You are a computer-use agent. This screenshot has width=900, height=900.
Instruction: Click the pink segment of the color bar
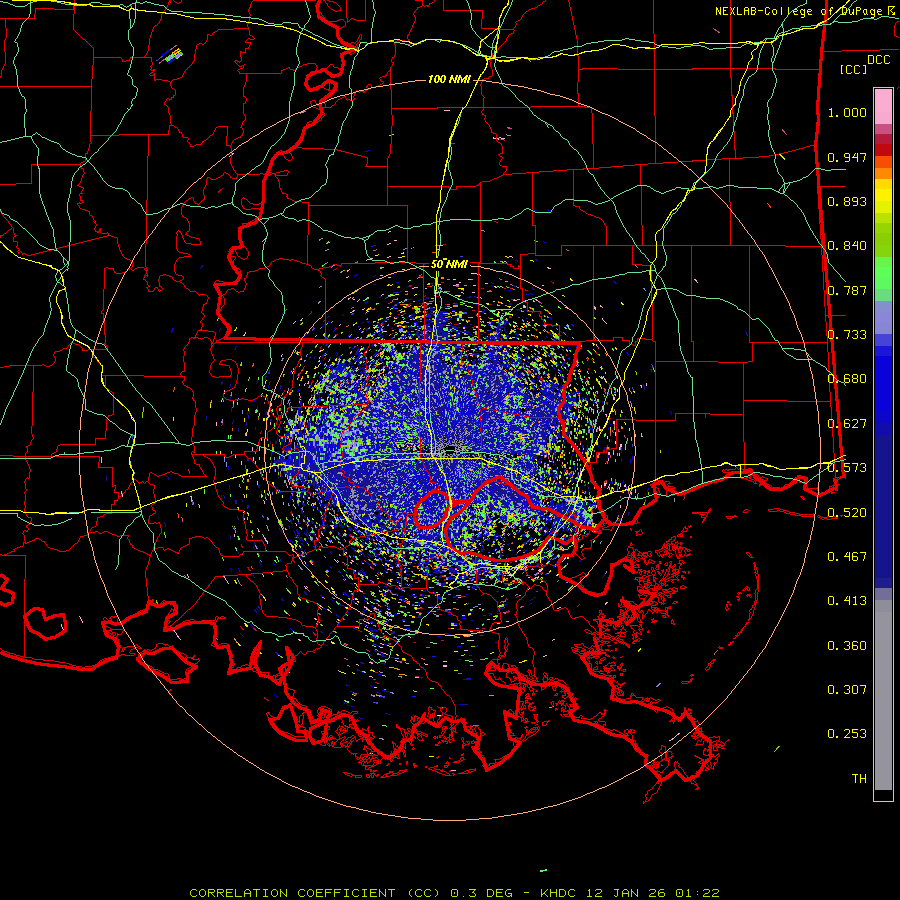click(883, 106)
